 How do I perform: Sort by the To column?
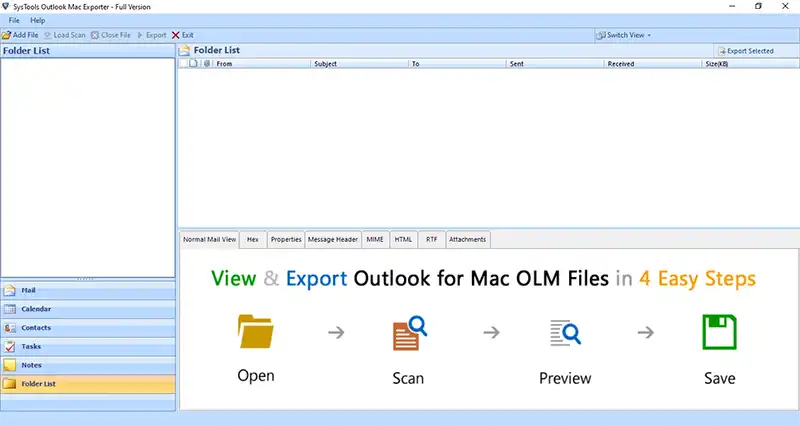(x=457, y=64)
